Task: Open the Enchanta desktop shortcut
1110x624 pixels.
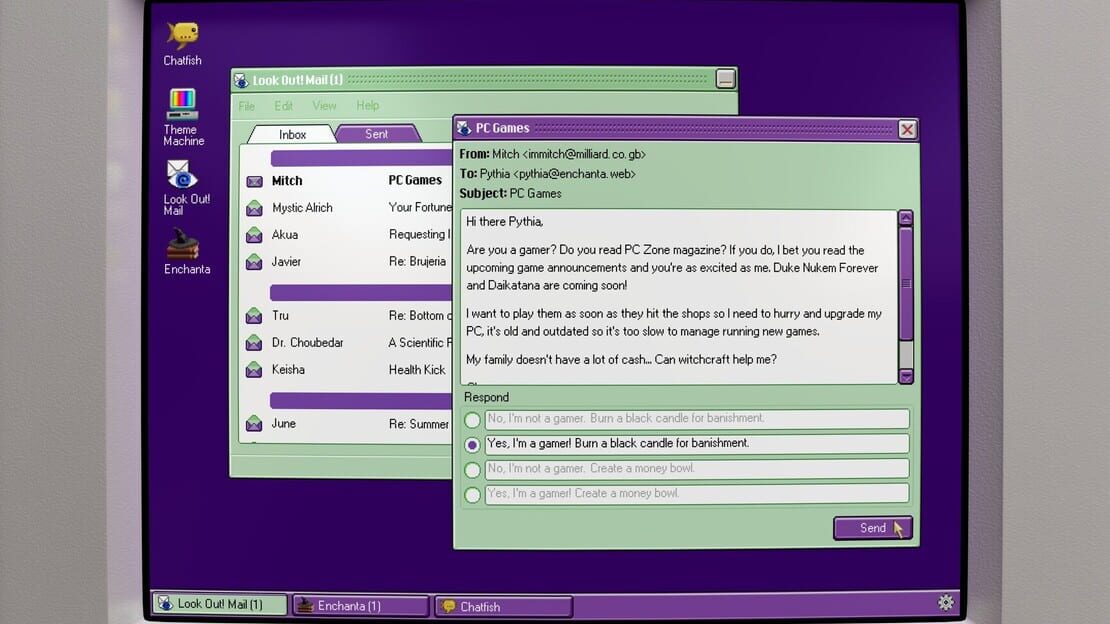Action: pyautogui.click(x=186, y=251)
